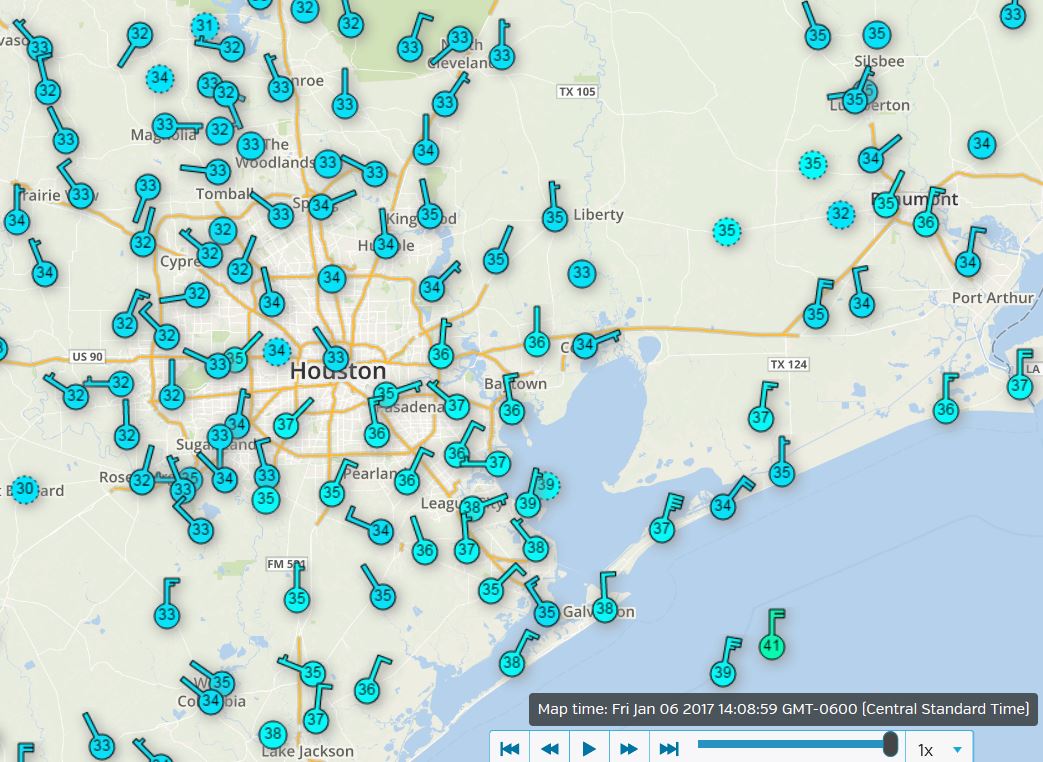Click the skip-to-start playback button
This screenshot has width=1043, height=762.
[509, 748]
